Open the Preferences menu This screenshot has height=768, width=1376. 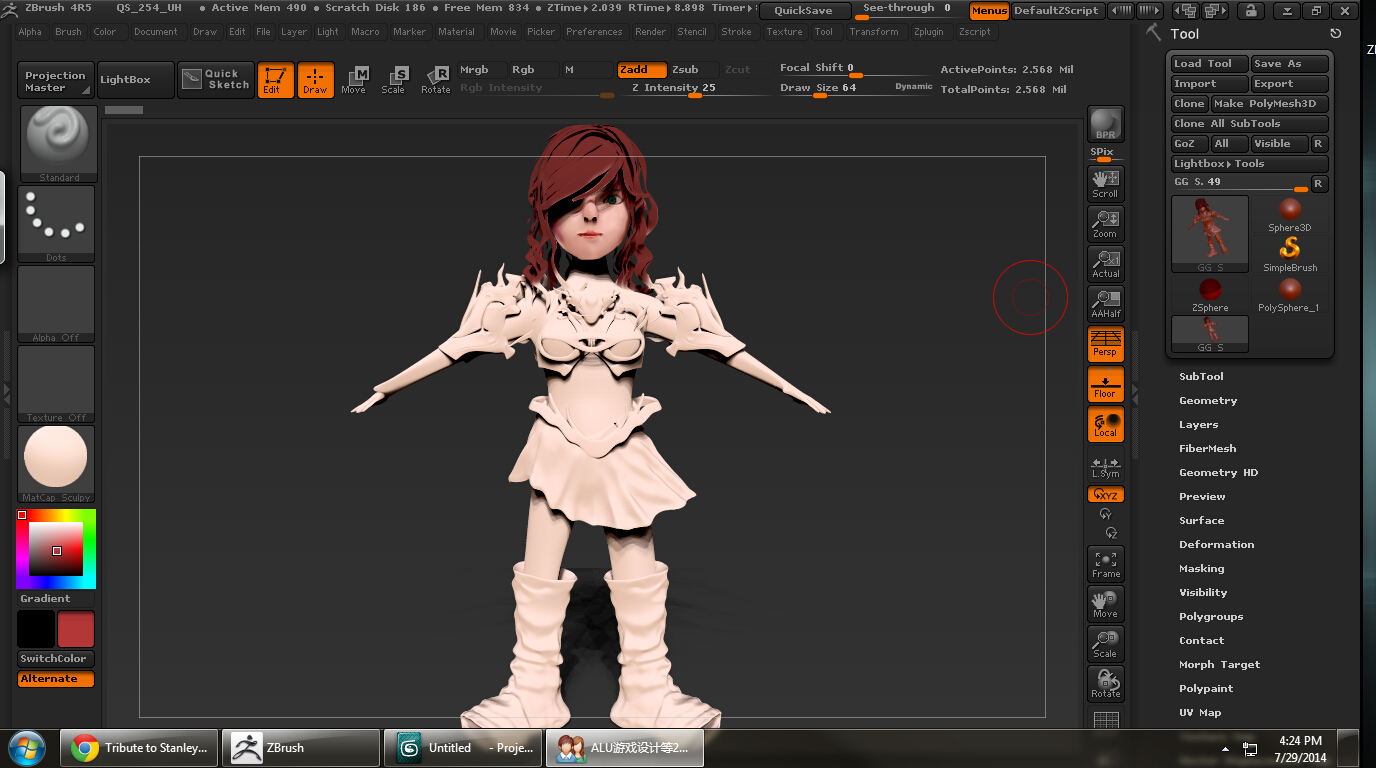point(594,32)
